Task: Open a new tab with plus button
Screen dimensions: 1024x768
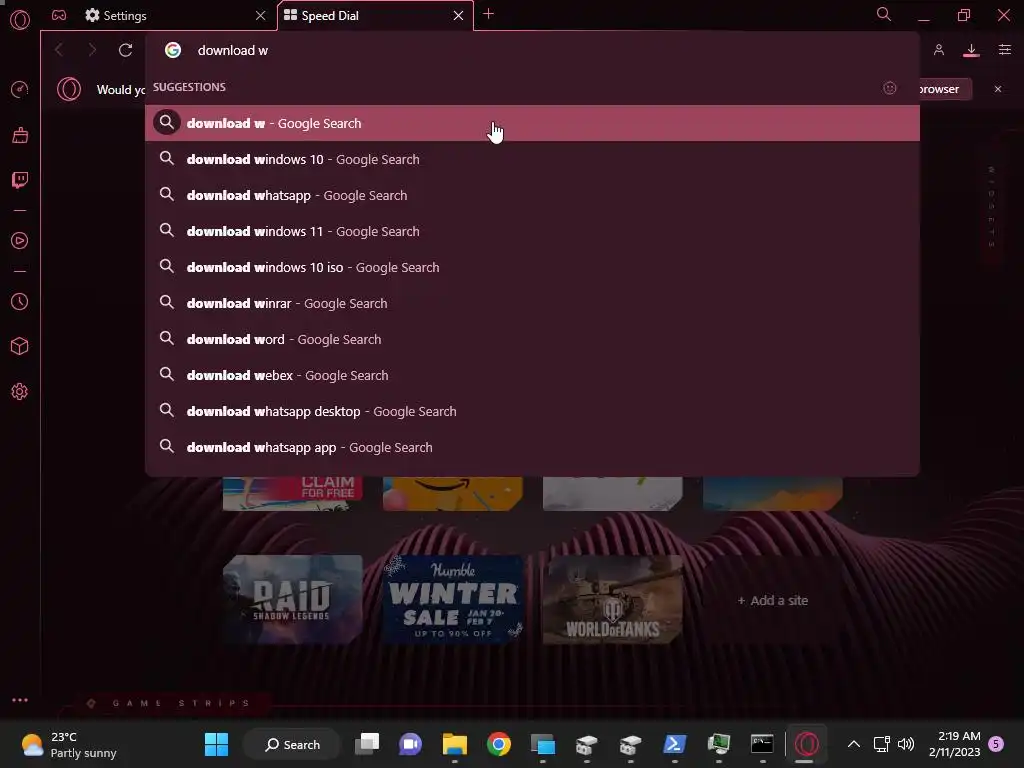Action: (x=488, y=14)
